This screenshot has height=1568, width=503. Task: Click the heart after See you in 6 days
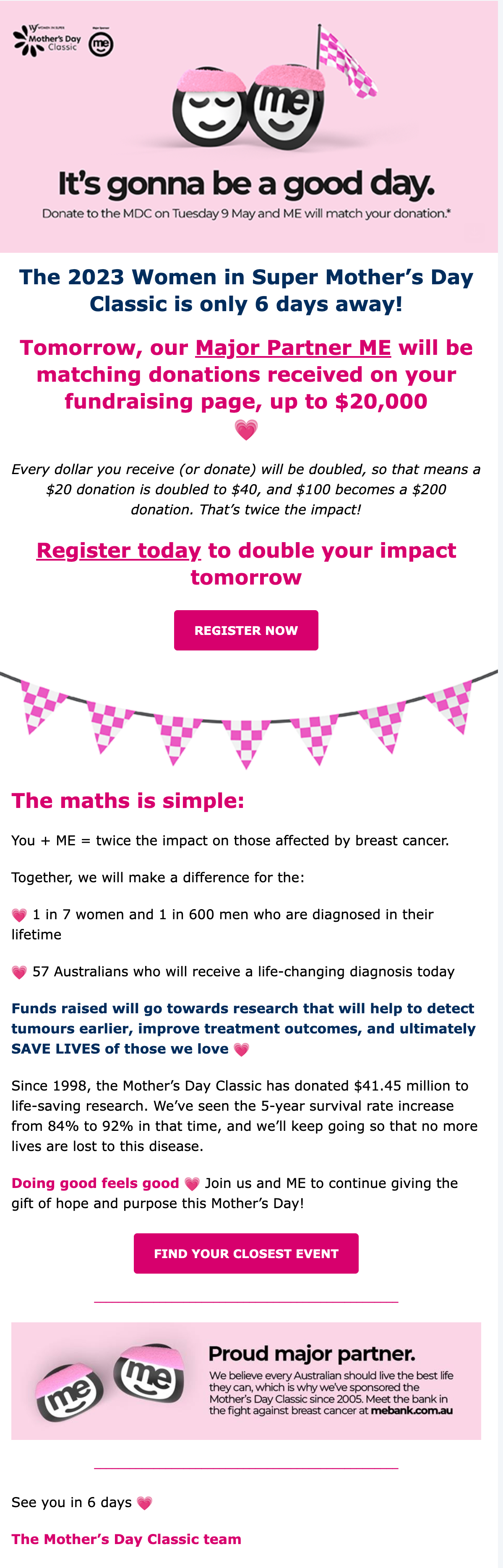click(x=145, y=1503)
